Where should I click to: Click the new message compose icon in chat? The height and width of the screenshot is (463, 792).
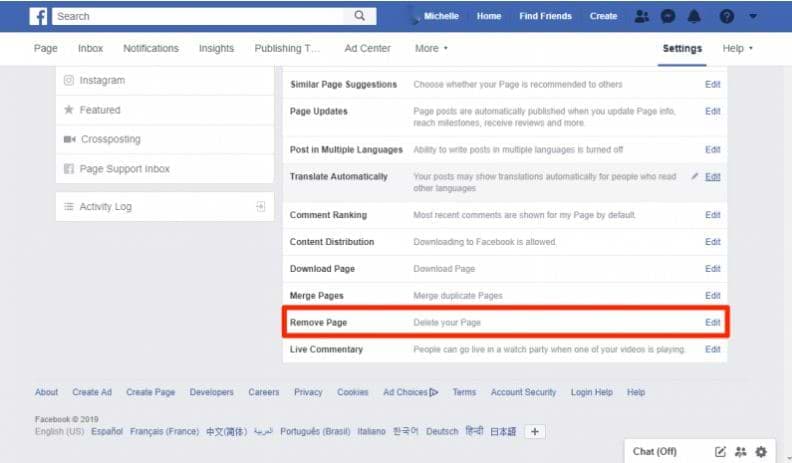720,451
